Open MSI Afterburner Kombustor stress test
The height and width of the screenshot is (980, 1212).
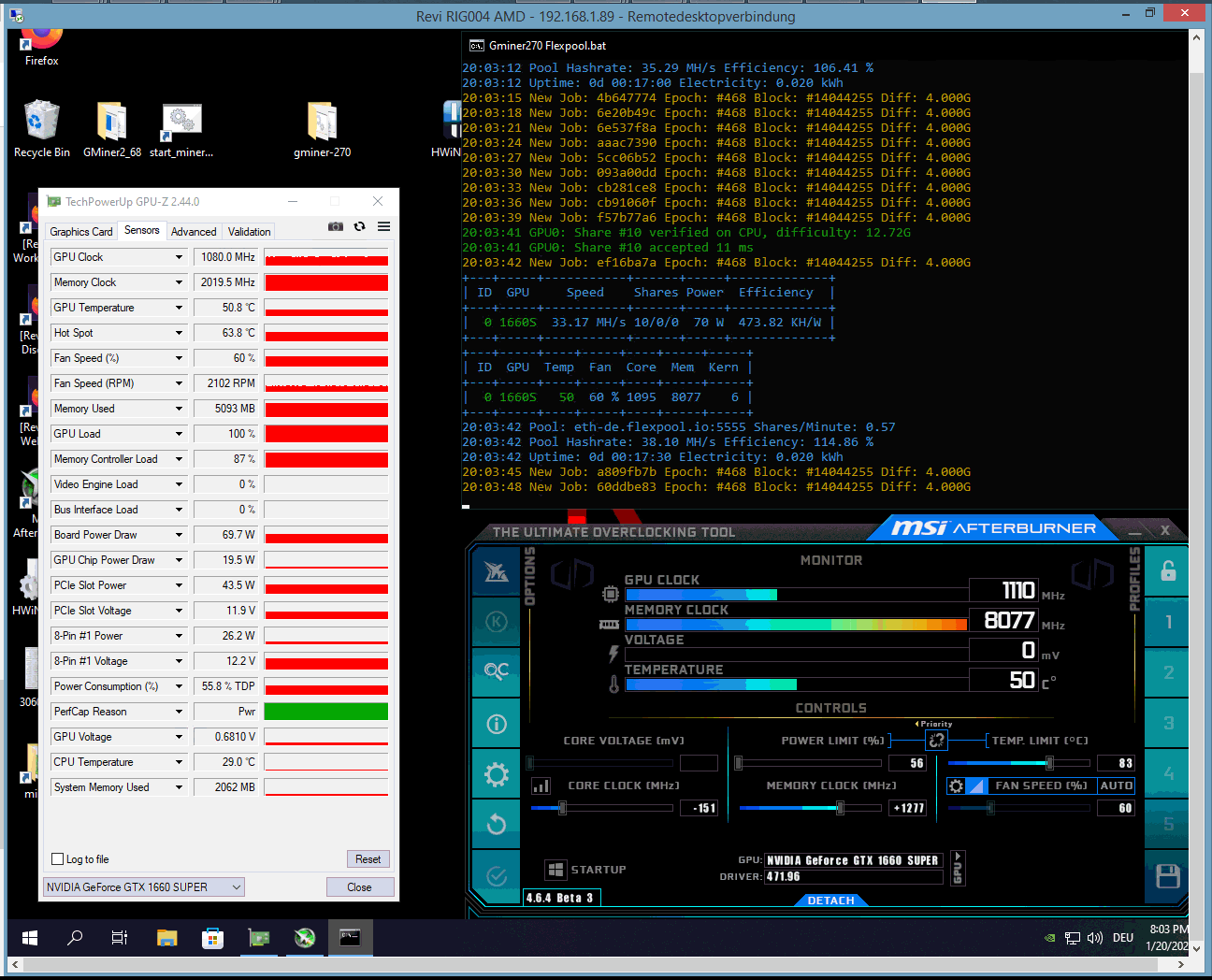click(x=497, y=622)
